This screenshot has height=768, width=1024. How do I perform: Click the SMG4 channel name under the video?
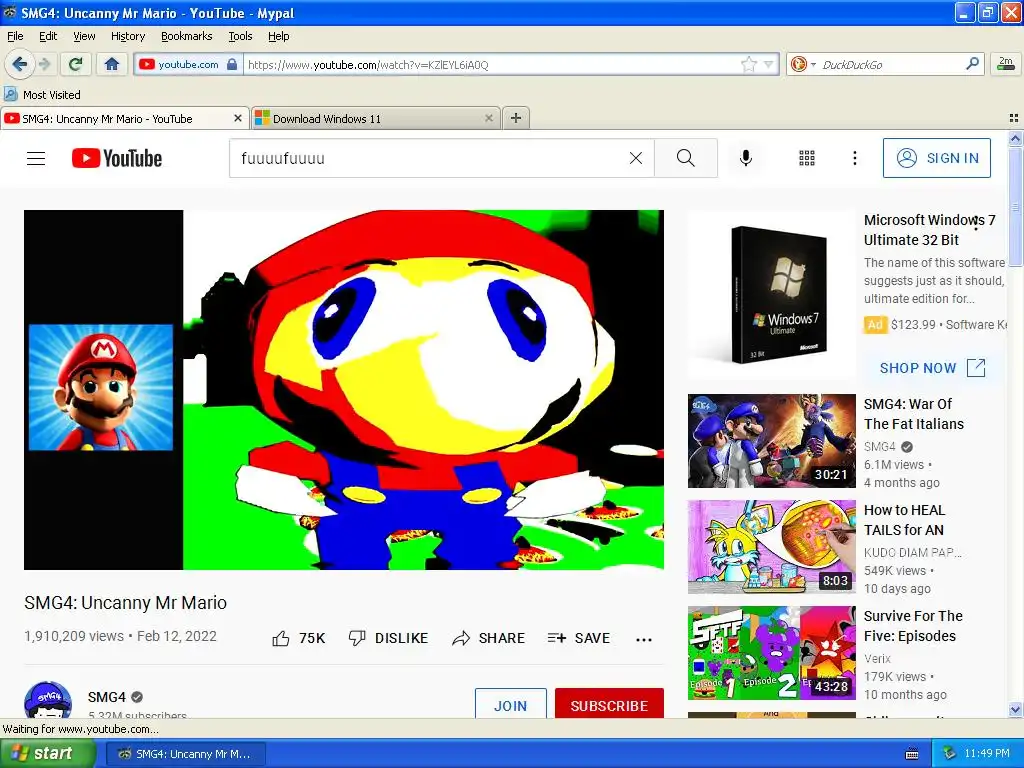107,697
